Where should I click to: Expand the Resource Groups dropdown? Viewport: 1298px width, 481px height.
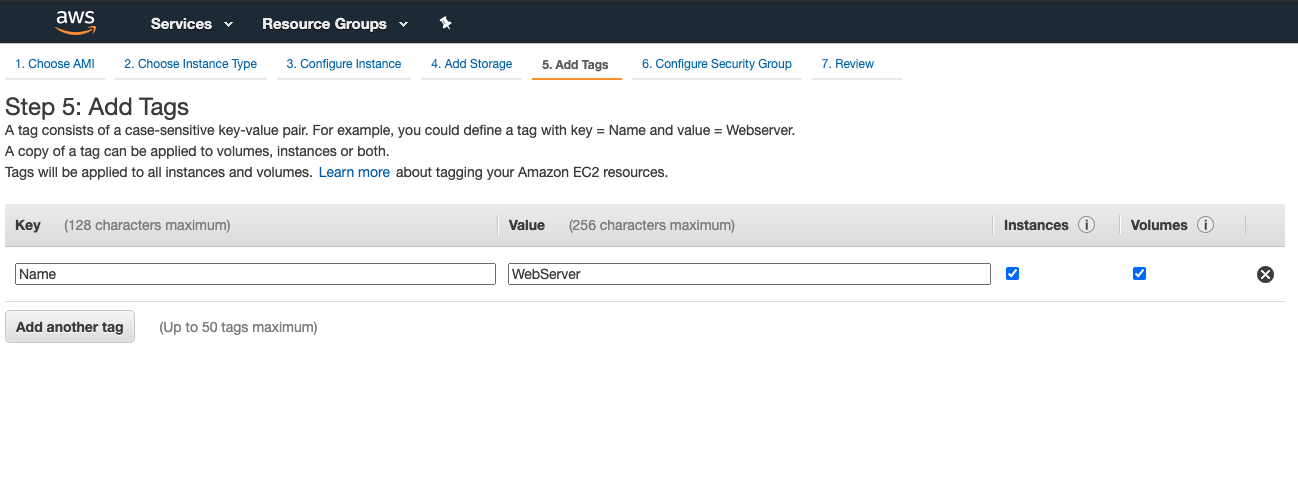pos(335,23)
